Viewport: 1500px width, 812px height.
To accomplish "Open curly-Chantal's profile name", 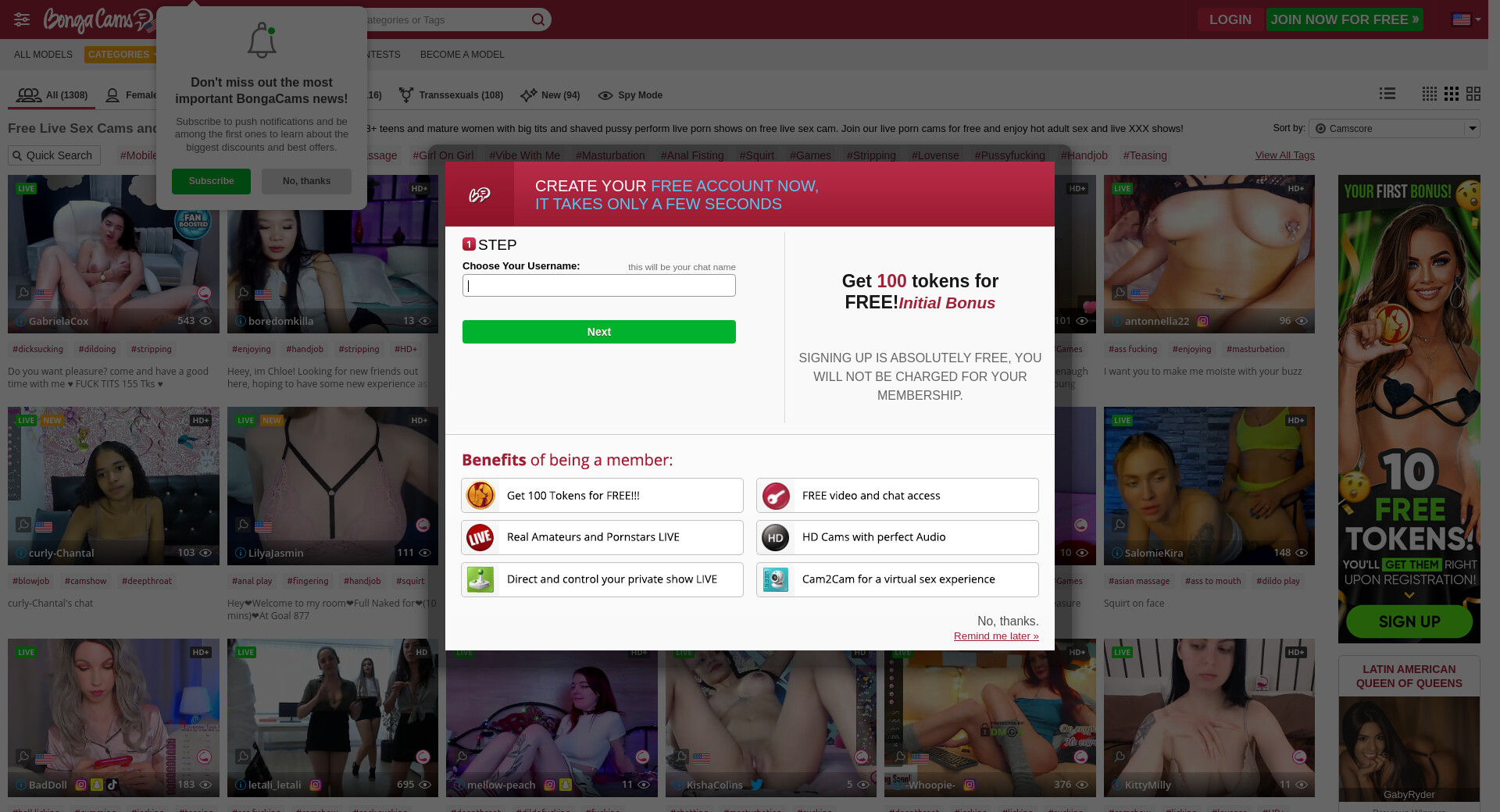I will click(x=61, y=553).
